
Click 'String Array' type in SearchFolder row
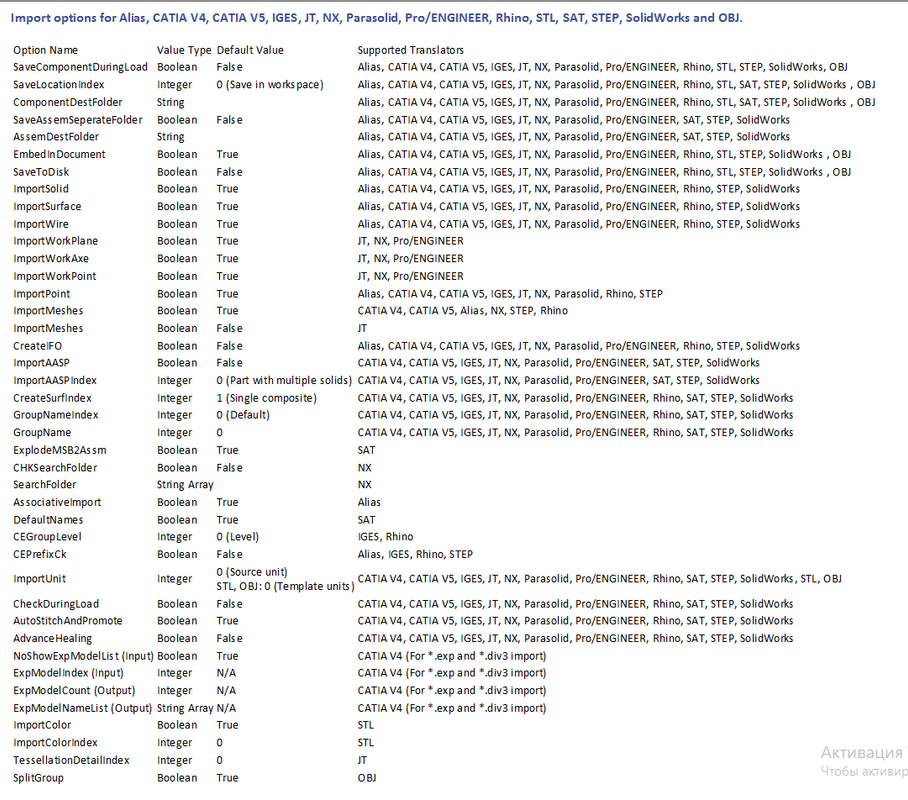[x=185, y=485]
